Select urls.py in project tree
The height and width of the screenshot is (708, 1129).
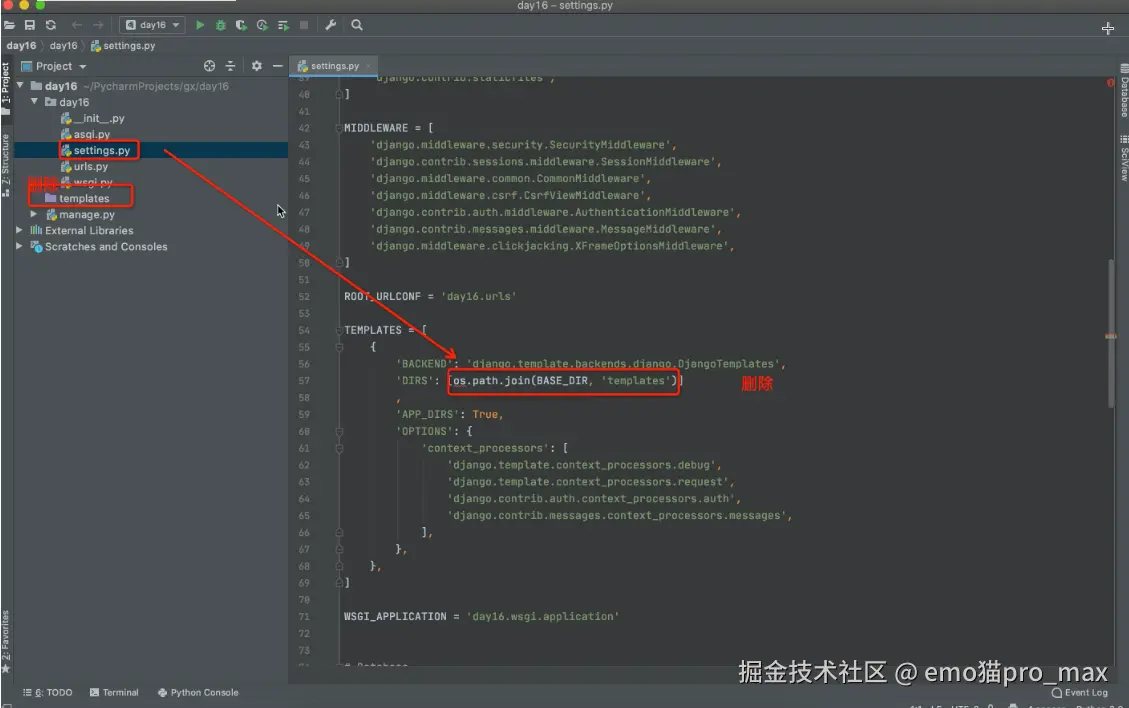click(x=84, y=166)
